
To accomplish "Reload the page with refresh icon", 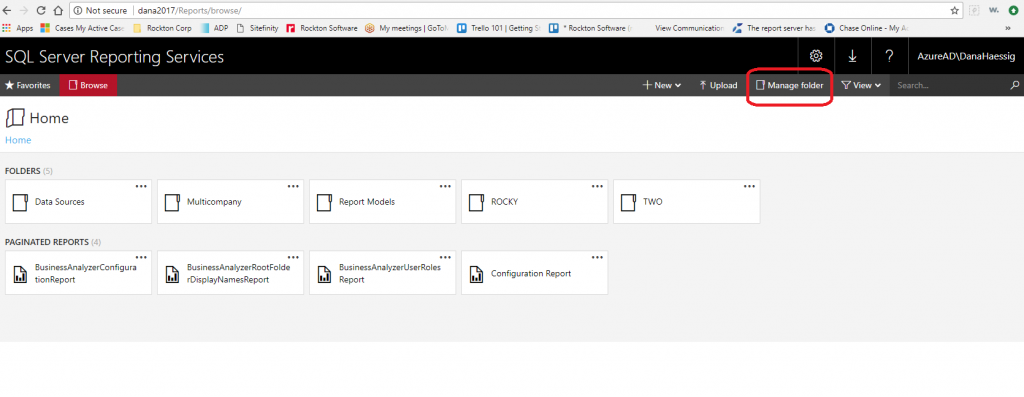I will click(41, 10).
